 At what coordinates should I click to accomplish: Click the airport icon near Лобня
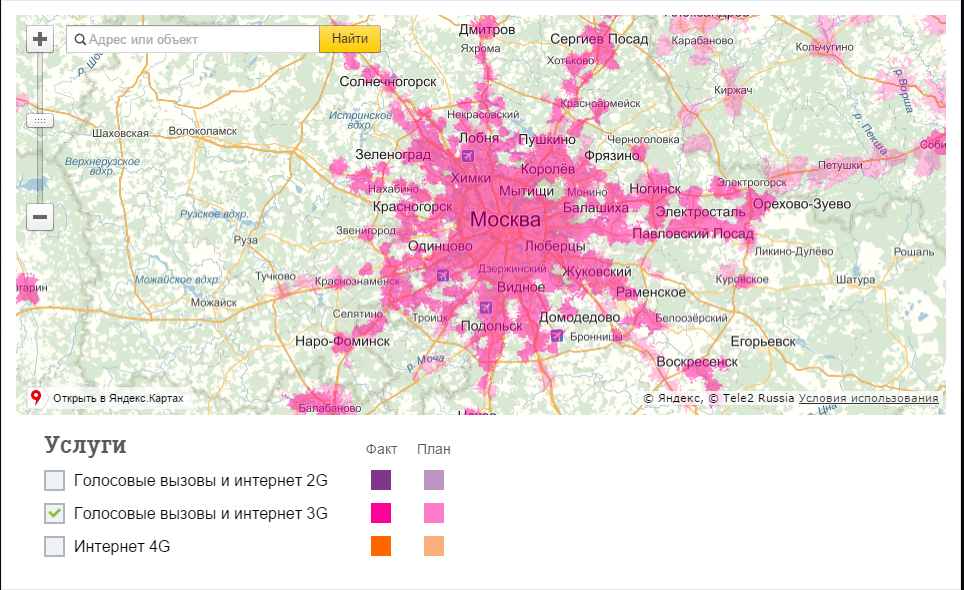tap(468, 156)
